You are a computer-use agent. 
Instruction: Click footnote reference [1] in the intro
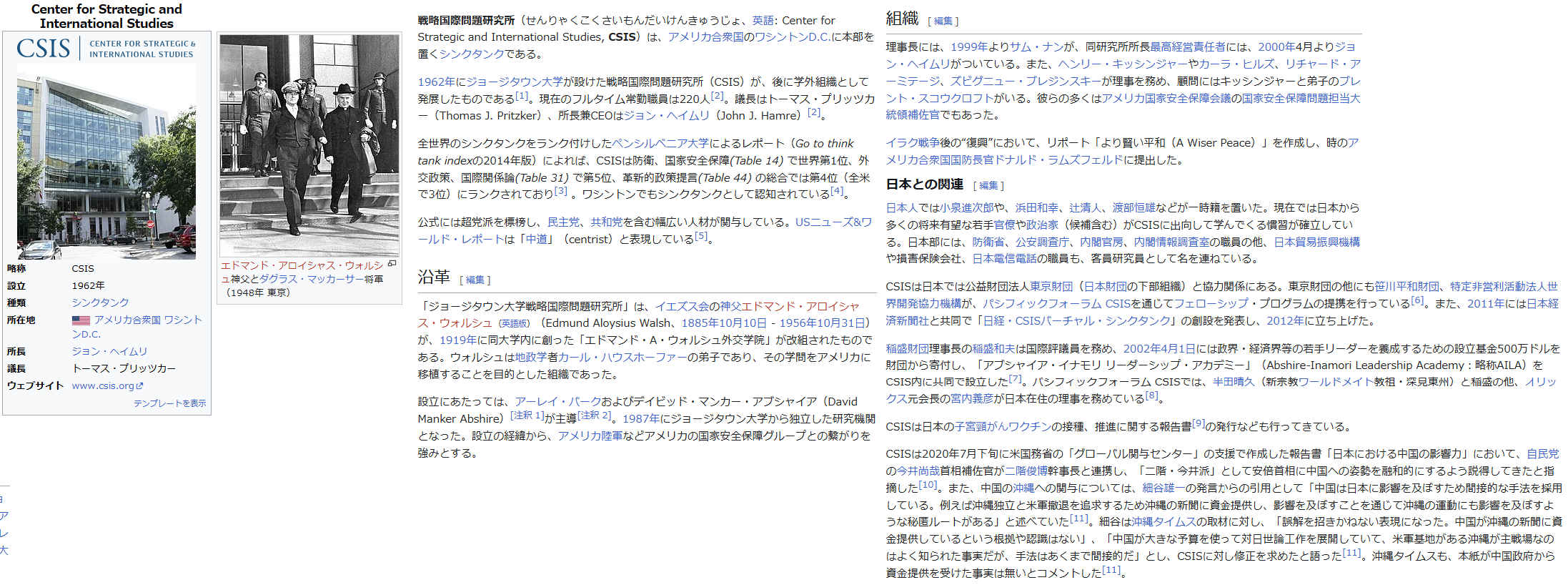coord(522,96)
